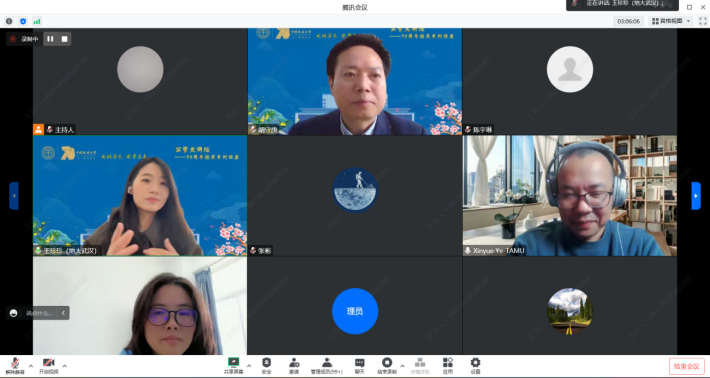This screenshot has height=378, width=710.
Task: Click the red end meeting (结束会议) button
Action: pyautogui.click(x=687, y=366)
